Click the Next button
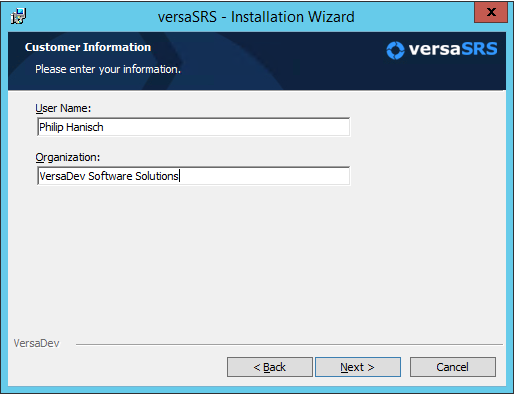Viewport: 514px width, 394px height. [358, 367]
